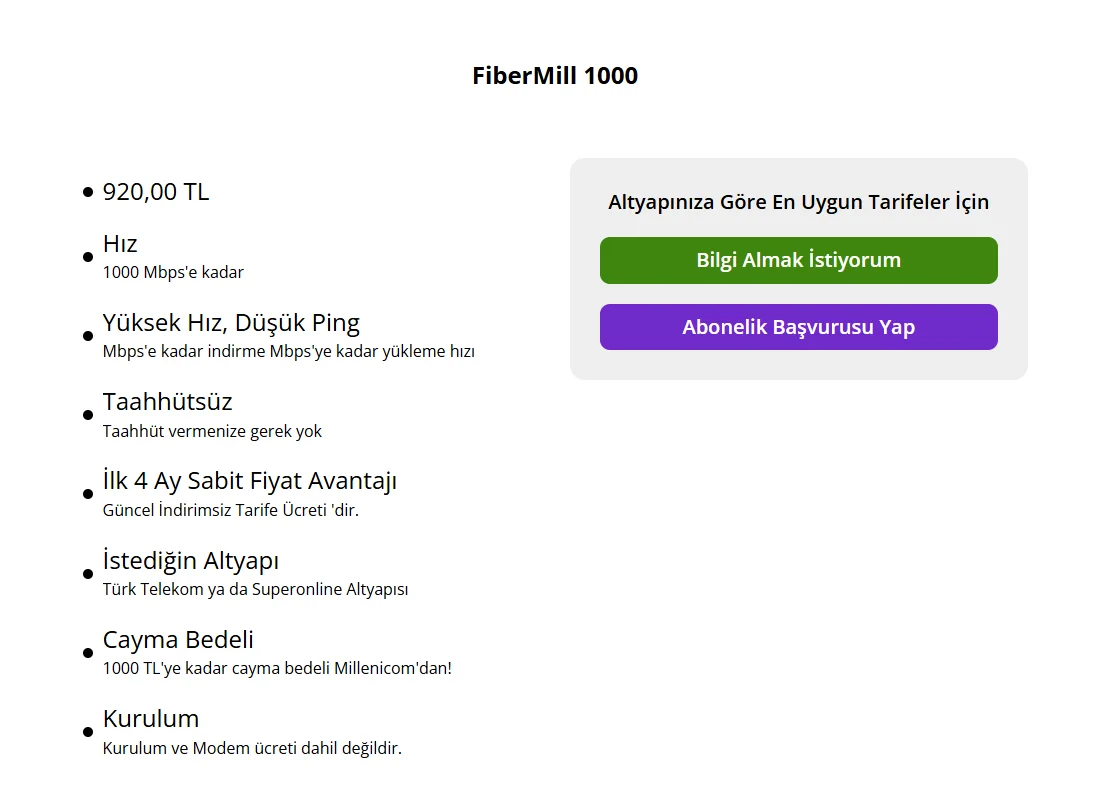Click the FiberMill 1000 page title
1101x787 pixels.
[555, 76]
